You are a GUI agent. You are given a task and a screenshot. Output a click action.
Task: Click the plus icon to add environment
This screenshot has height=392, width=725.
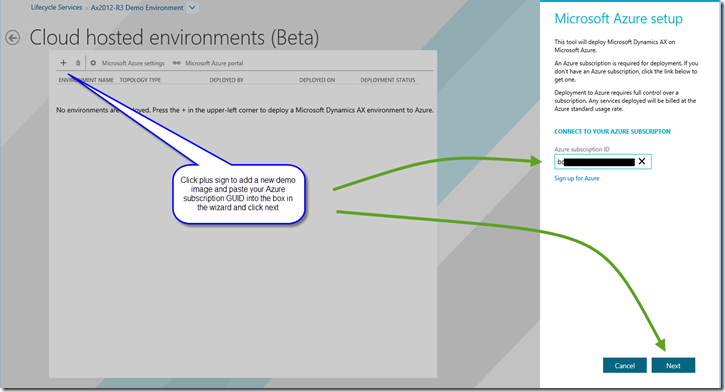(63, 63)
